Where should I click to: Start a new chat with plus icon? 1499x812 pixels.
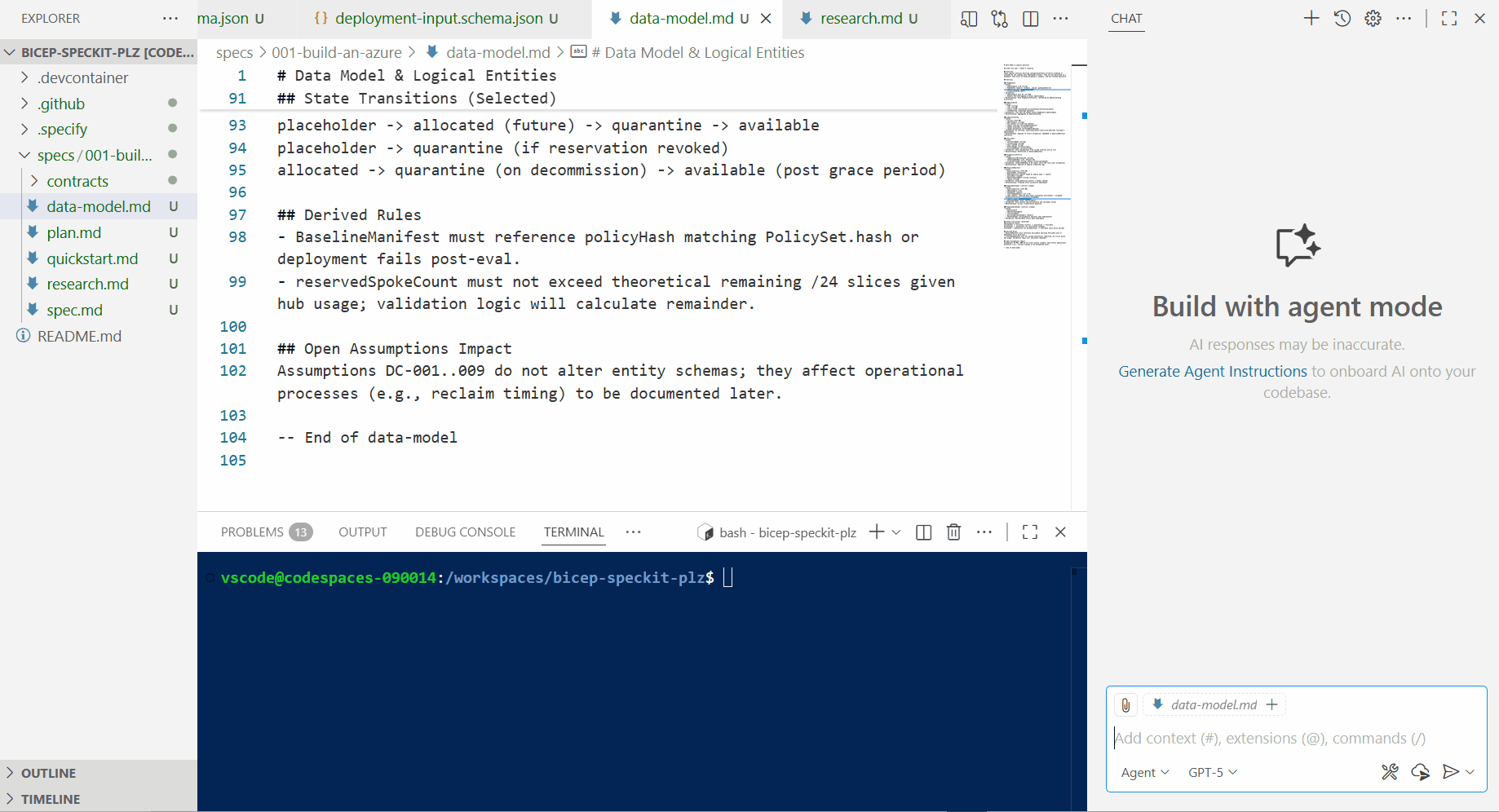(1311, 18)
